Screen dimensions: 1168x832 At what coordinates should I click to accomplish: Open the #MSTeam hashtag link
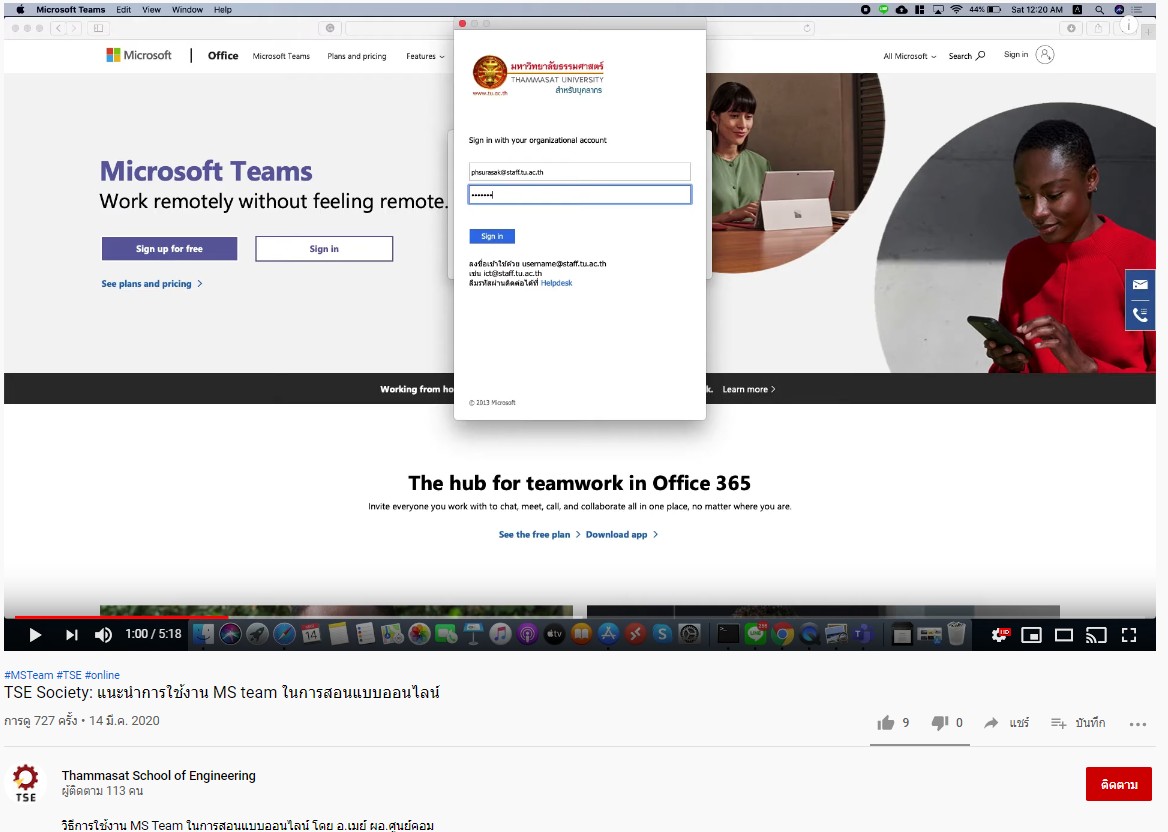pyautogui.click(x=28, y=675)
